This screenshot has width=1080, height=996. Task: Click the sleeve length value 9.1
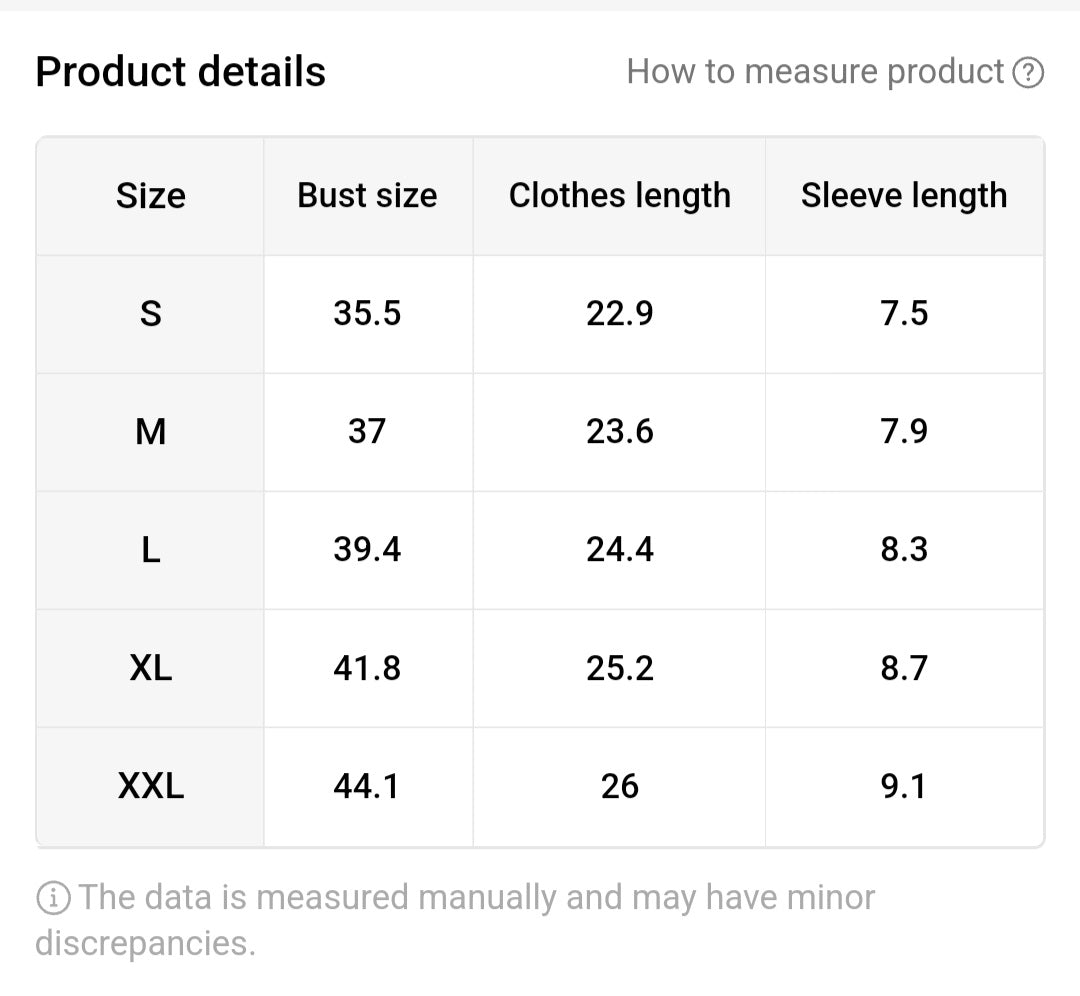(904, 786)
